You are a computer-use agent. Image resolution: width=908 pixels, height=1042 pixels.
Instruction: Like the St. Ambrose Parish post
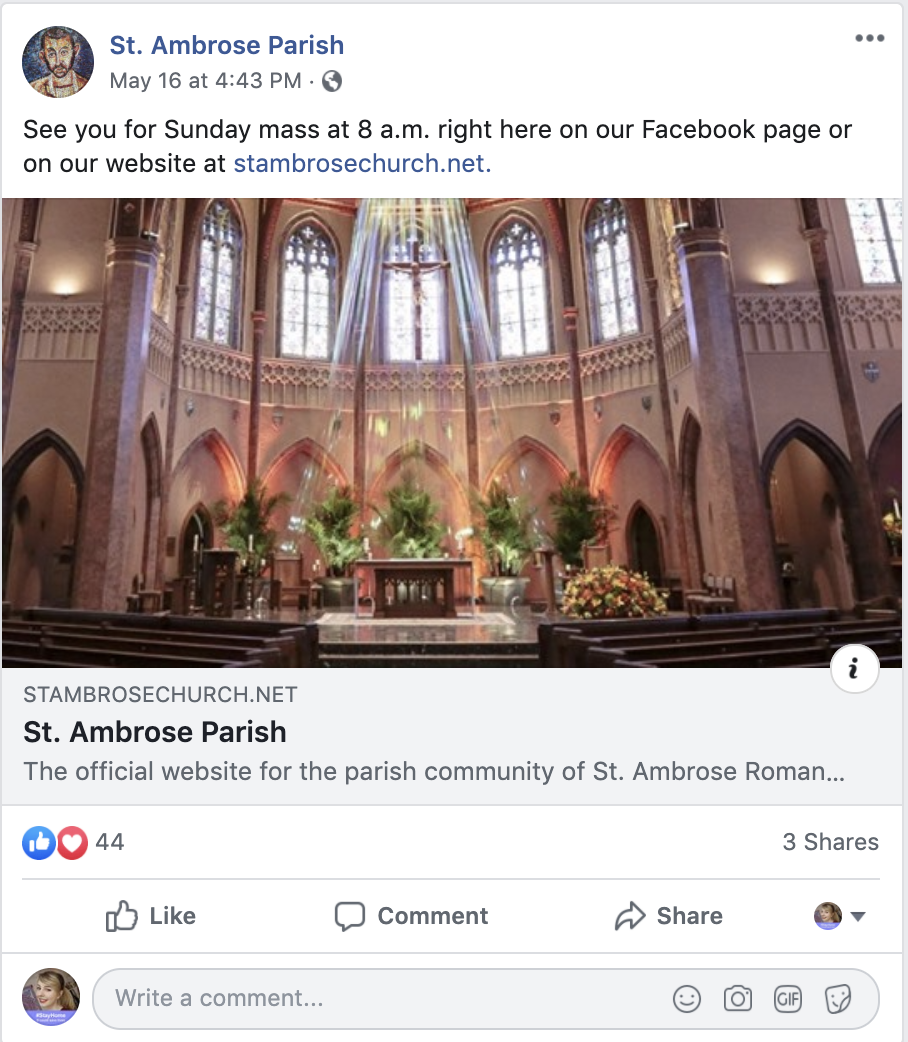tap(151, 916)
